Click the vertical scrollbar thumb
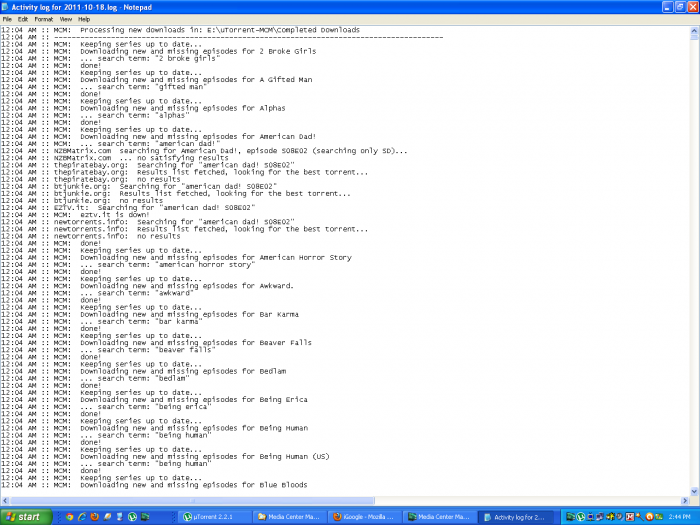Viewport: 700px width, 525px height. [694, 38]
